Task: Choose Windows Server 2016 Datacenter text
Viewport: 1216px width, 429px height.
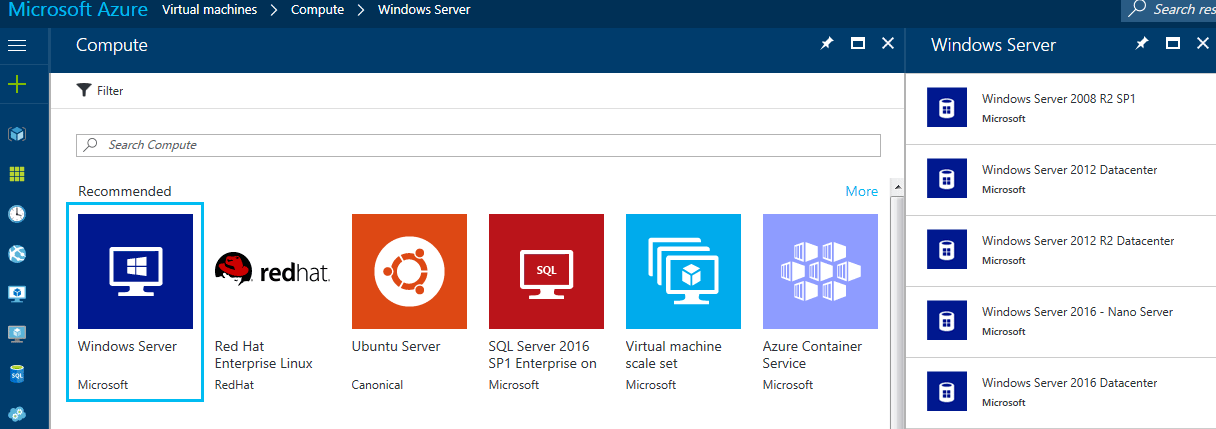Action: [x=1069, y=383]
